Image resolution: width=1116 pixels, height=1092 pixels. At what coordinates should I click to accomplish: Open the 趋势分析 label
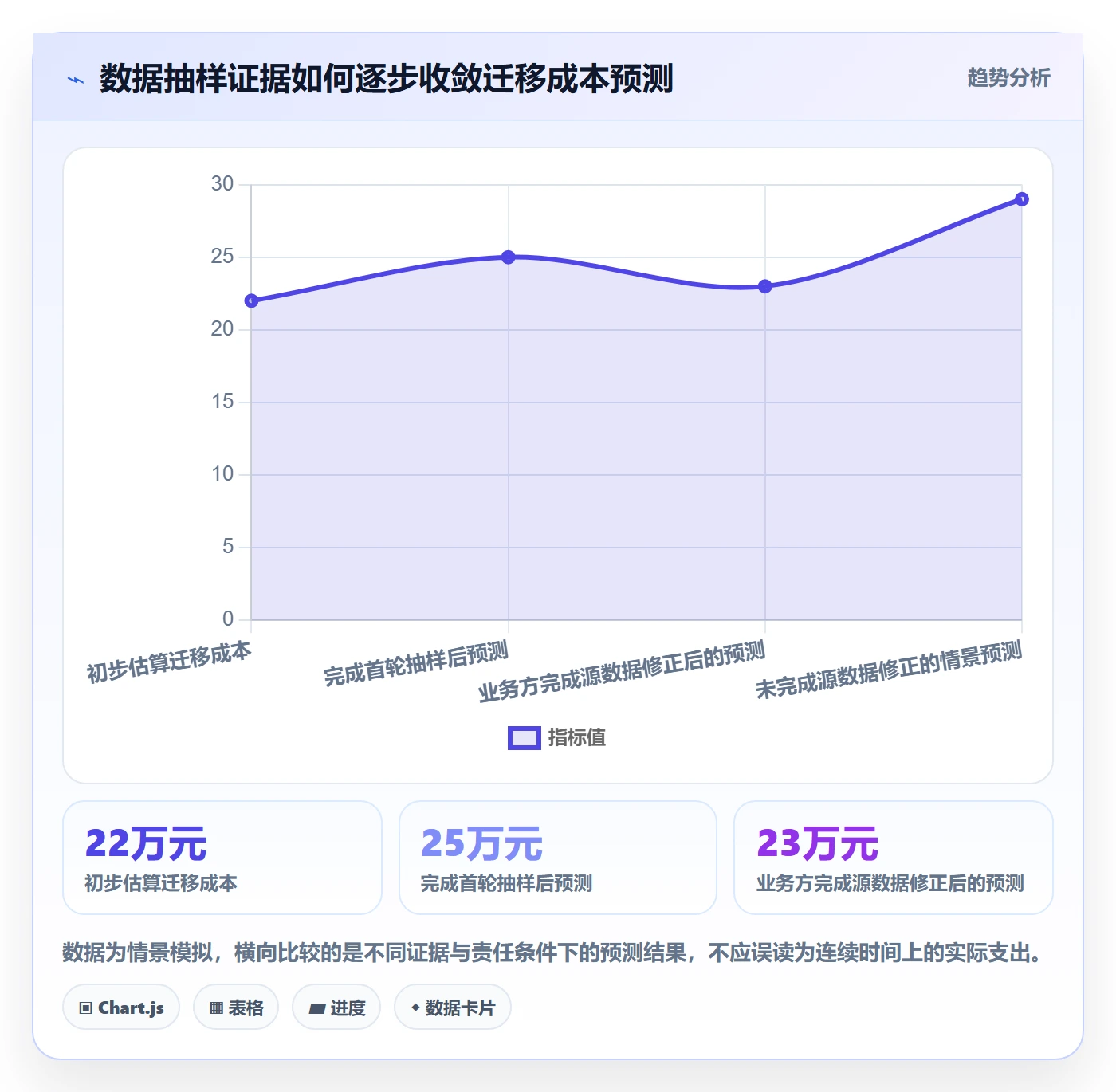point(1008,78)
